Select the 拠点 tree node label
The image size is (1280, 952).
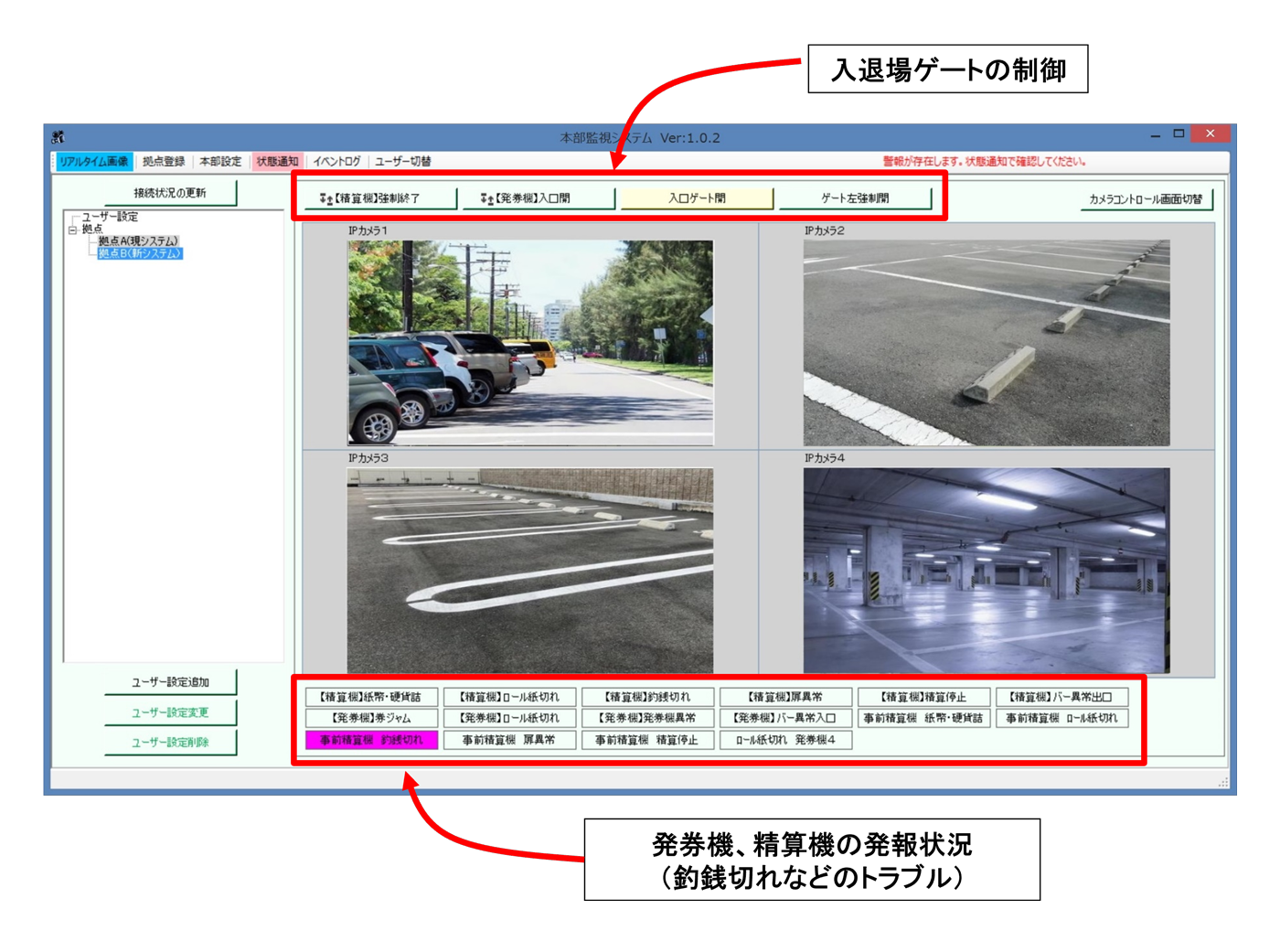pyautogui.click(x=92, y=229)
